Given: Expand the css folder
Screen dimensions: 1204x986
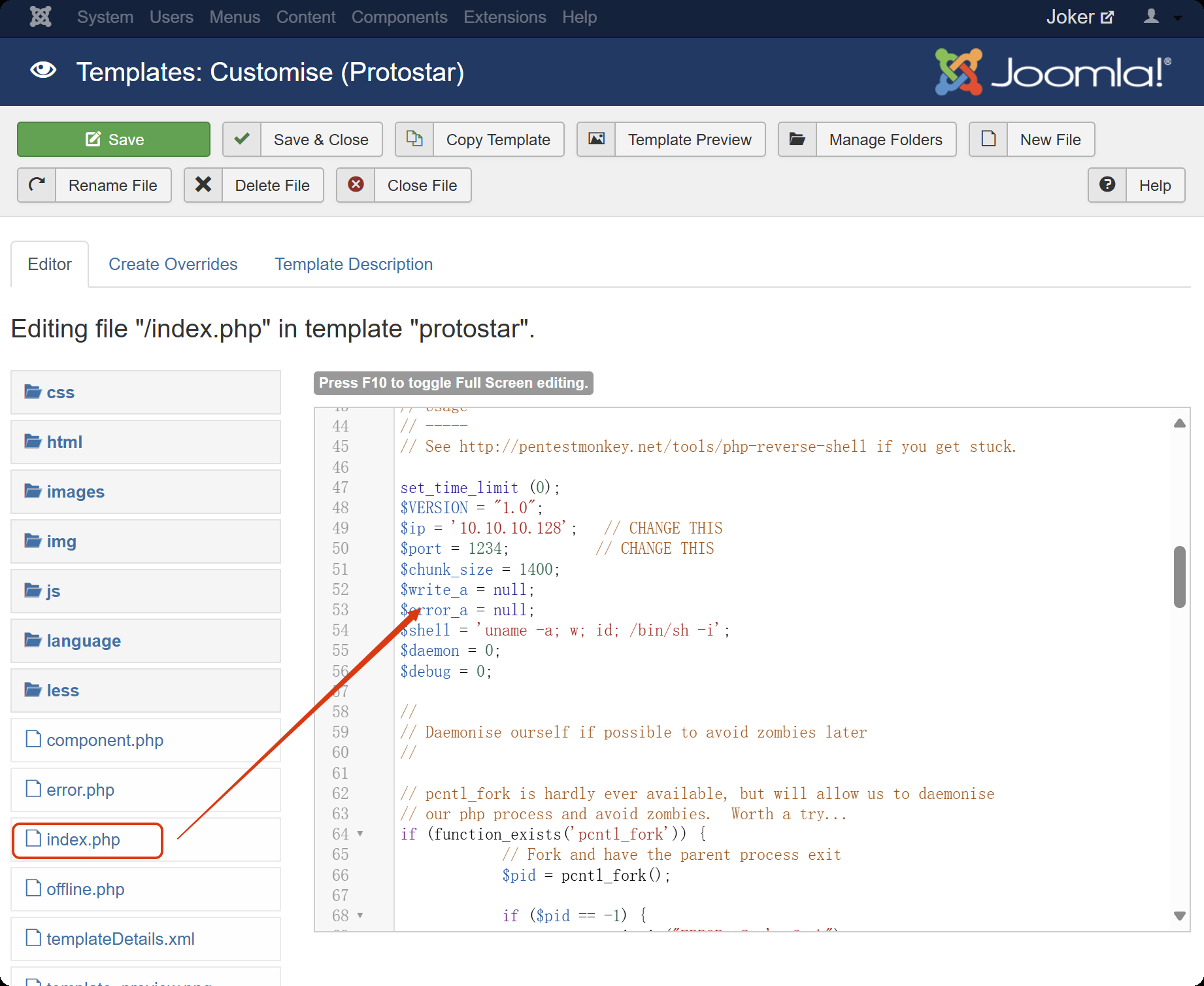Looking at the screenshot, I should tap(146, 392).
